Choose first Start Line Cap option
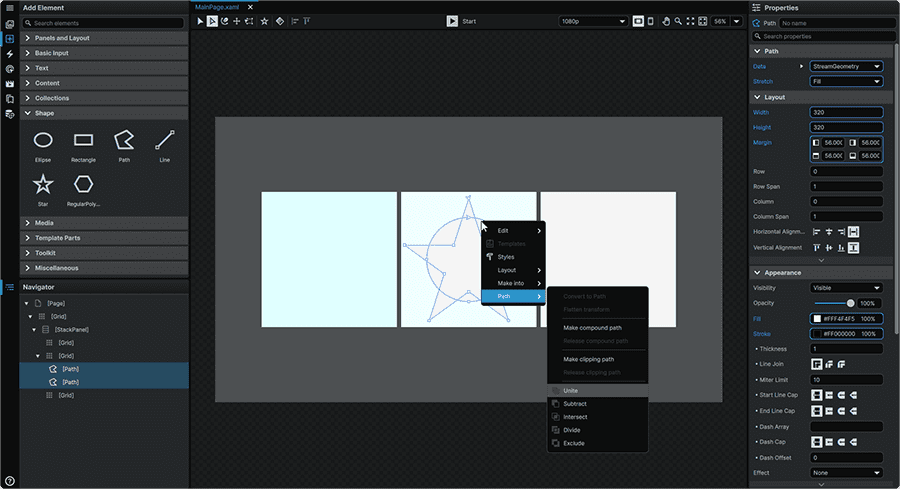This screenshot has height=489, width=900. point(817,395)
